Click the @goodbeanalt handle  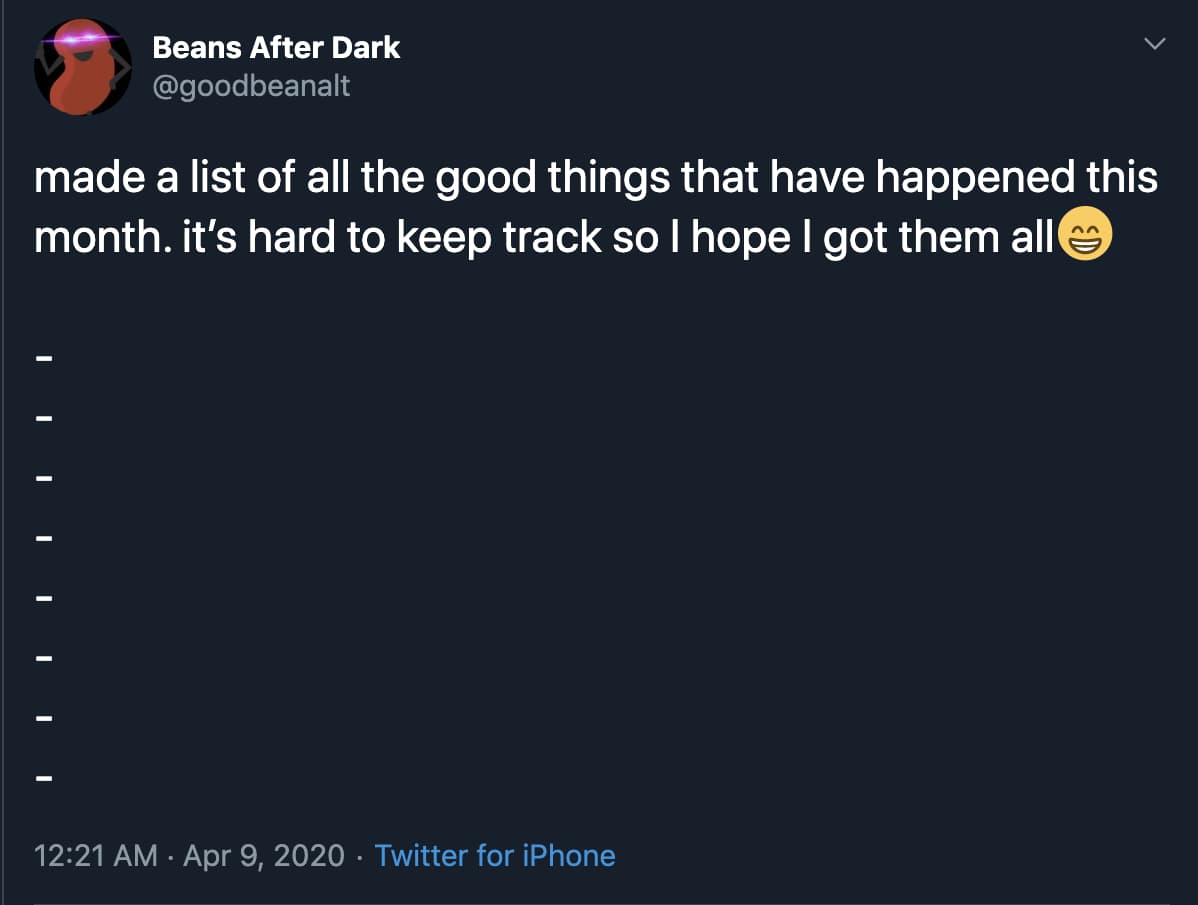click(x=251, y=86)
